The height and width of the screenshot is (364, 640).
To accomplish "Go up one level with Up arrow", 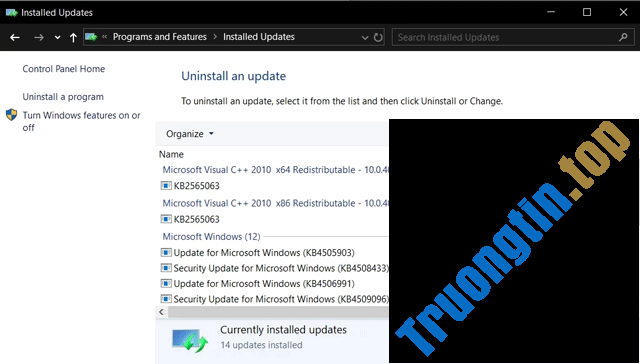I will [x=73, y=38].
